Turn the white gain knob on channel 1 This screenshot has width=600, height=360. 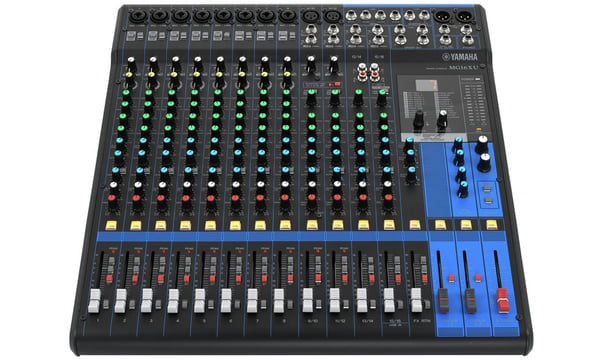point(131,63)
